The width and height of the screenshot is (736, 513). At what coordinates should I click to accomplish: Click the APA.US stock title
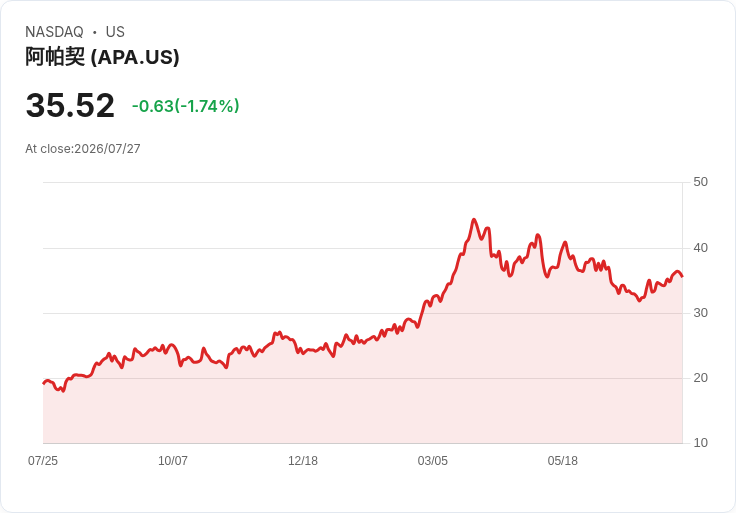click(x=102, y=57)
